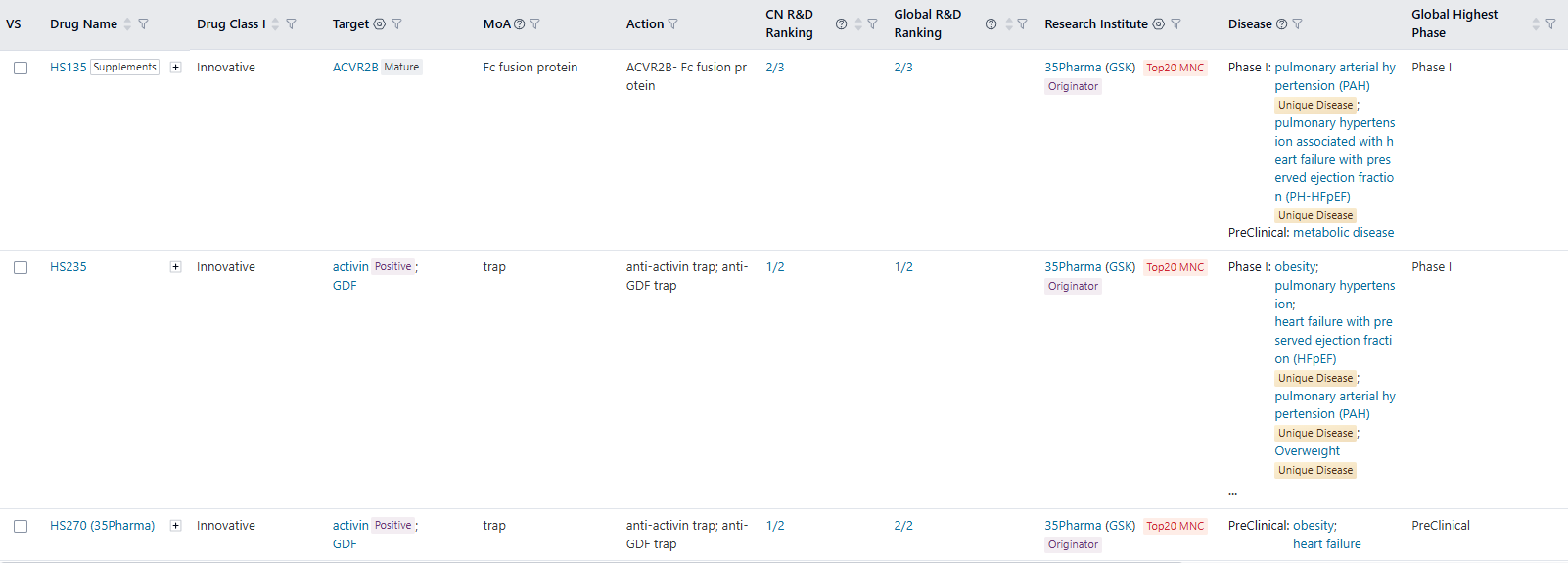The height and width of the screenshot is (563, 1568).
Task: Click the ellipsis to show more HS235 diseases
Action: click(x=1232, y=493)
